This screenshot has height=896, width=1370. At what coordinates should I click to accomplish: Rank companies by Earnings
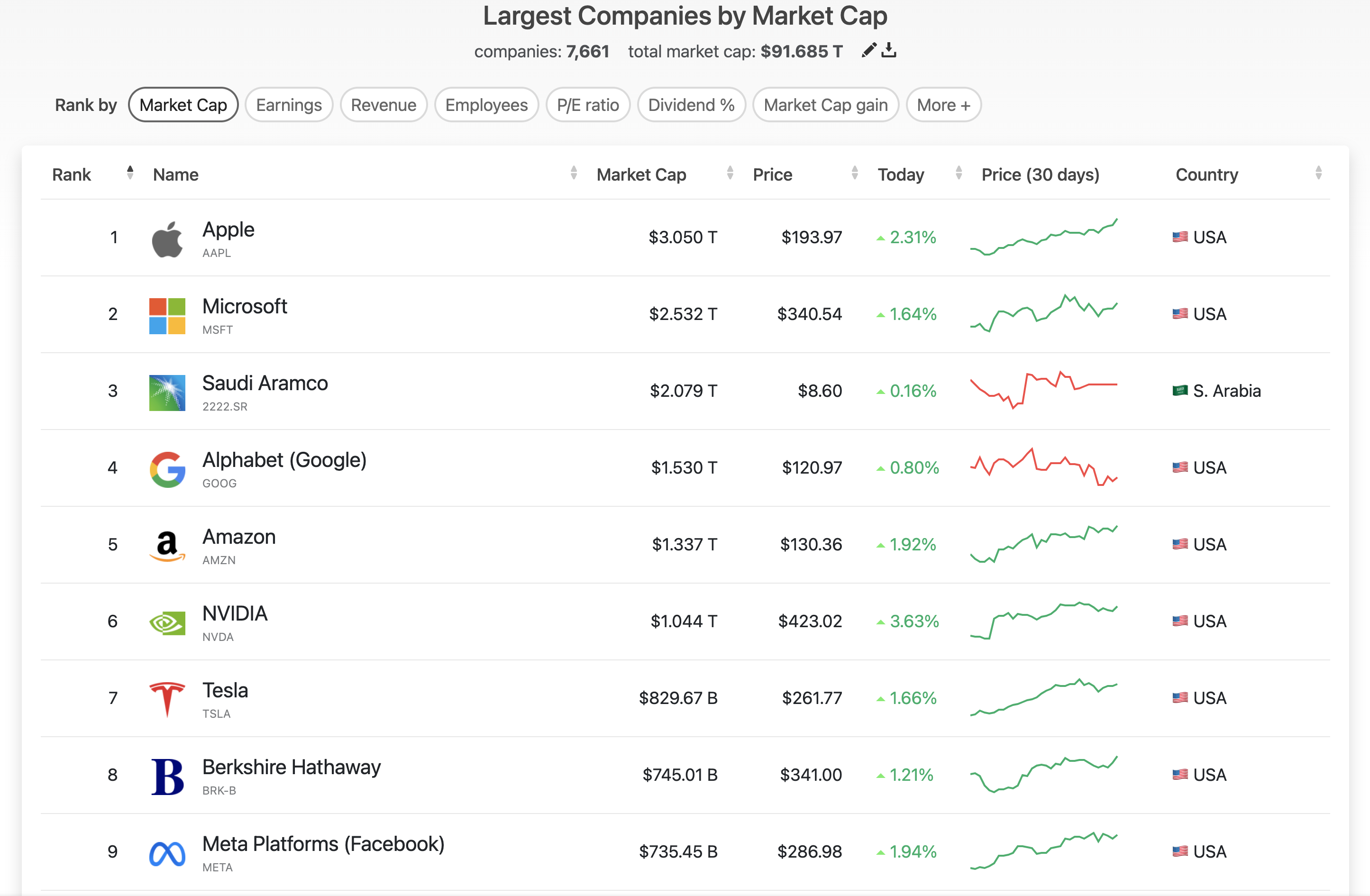pyautogui.click(x=288, y=105)
